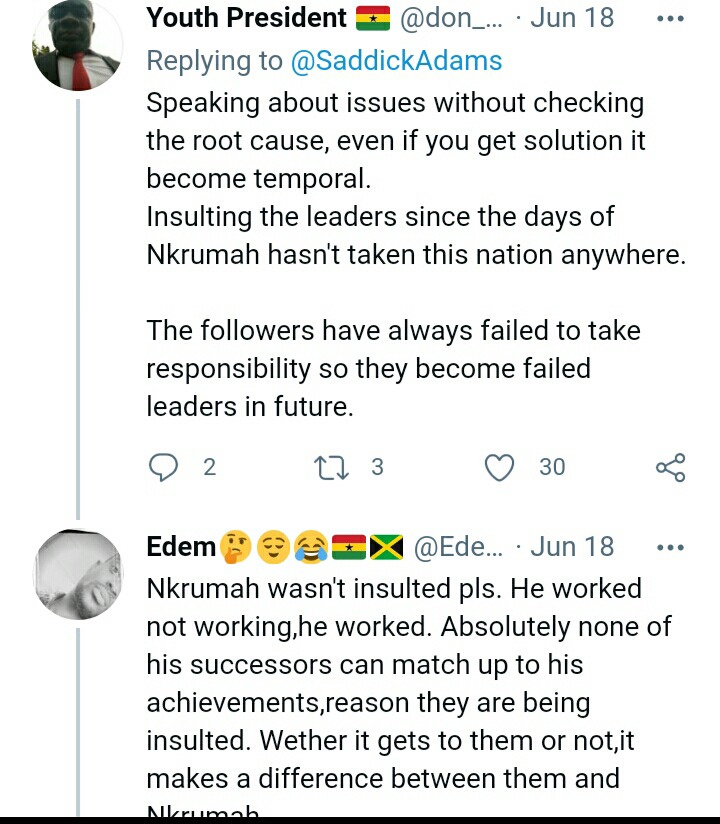The width and height of the screenshot is (720, 824).
Task: Click the Youth President display name
Action: [x=246, y=18]
